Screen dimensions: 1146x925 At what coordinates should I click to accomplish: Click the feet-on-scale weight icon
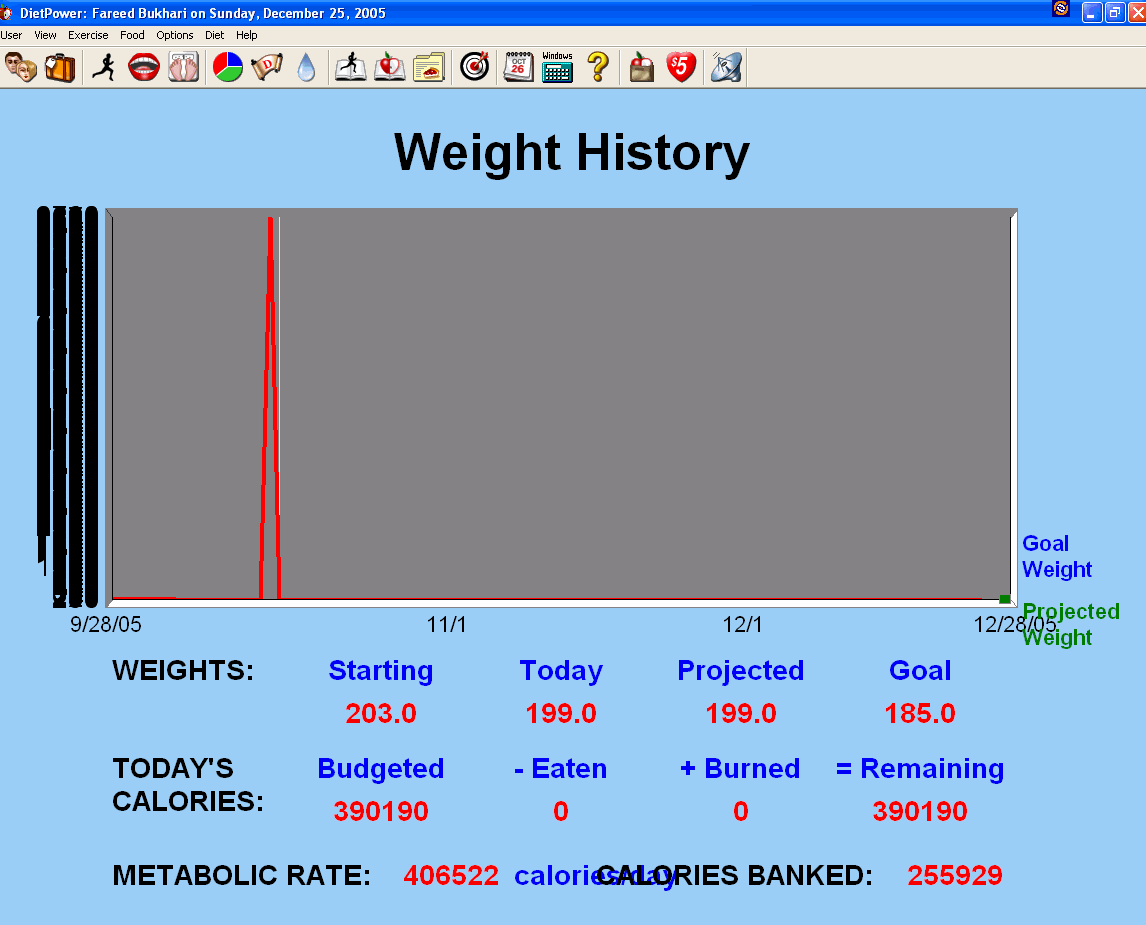pos(183,67)
